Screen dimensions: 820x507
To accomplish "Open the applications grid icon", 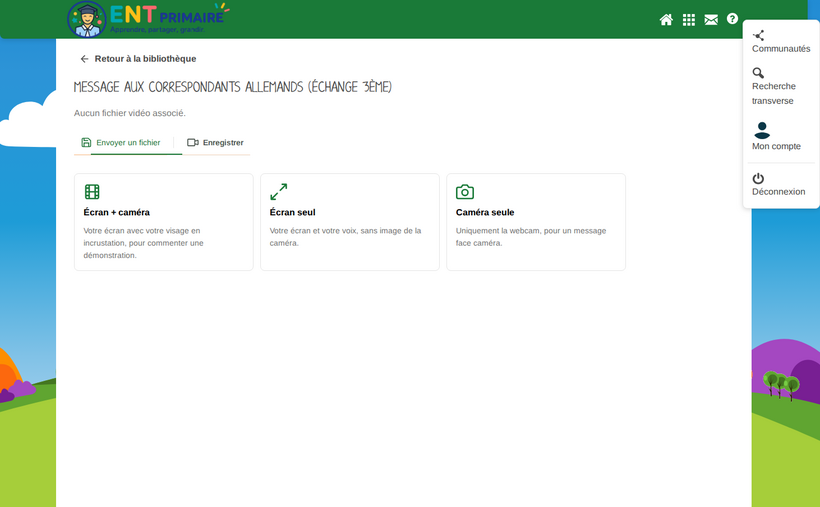I will (x=689, y=20).
